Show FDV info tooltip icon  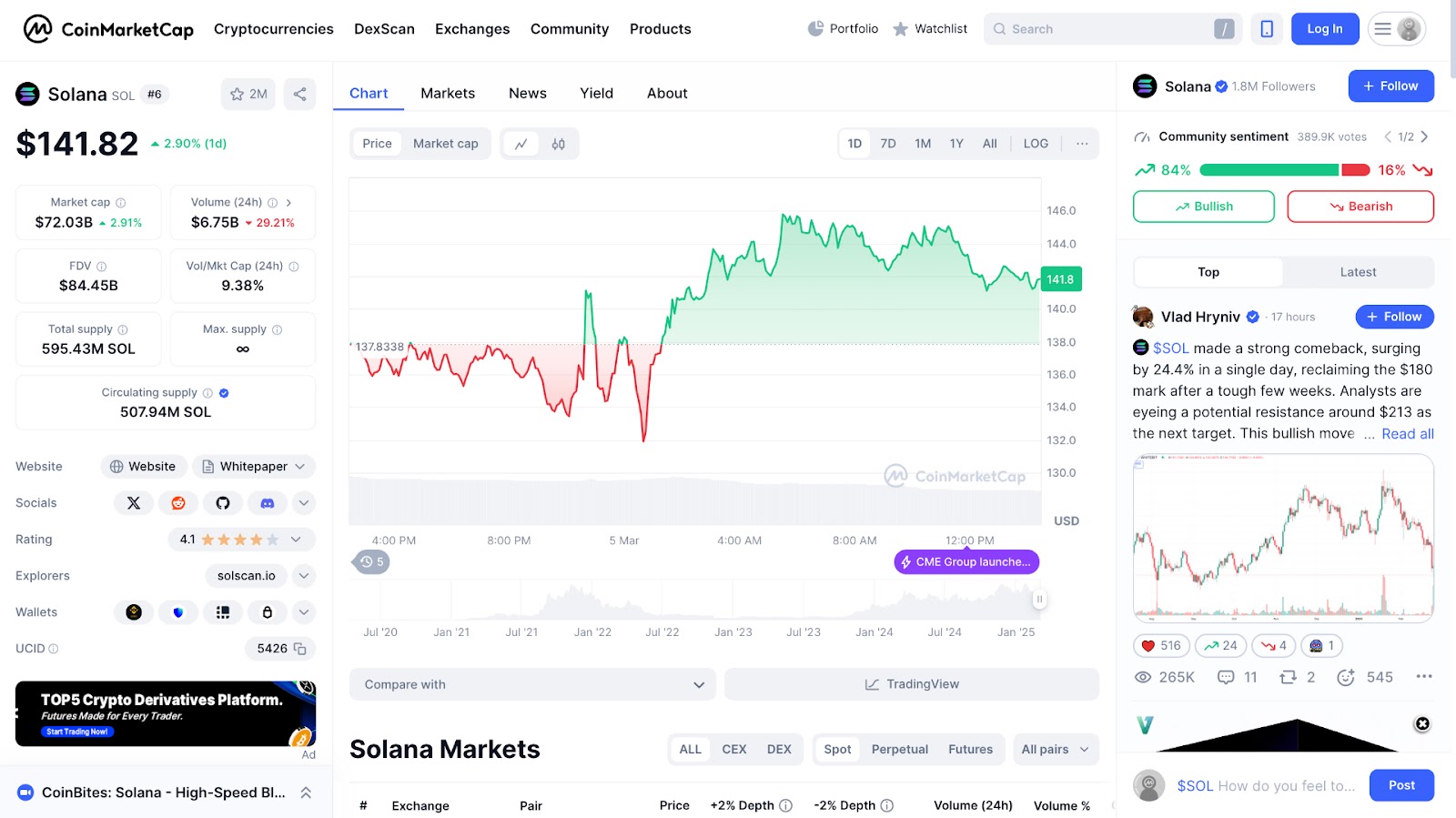pyautogui.click(x=102, y=267)
